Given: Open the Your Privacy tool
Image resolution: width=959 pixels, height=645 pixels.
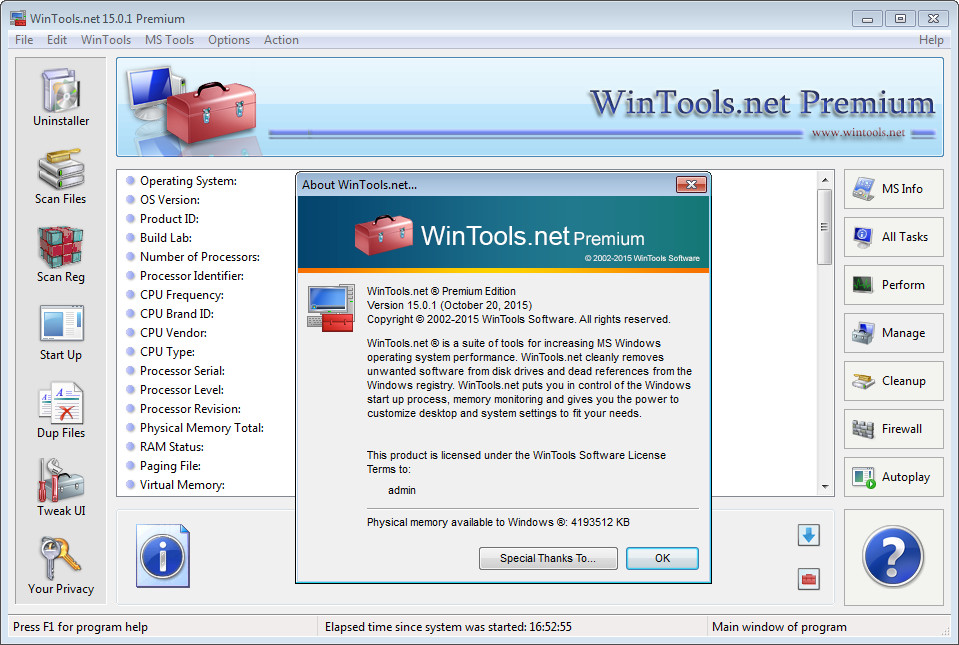Looking at the screenshot, I should tap(61, 566).
